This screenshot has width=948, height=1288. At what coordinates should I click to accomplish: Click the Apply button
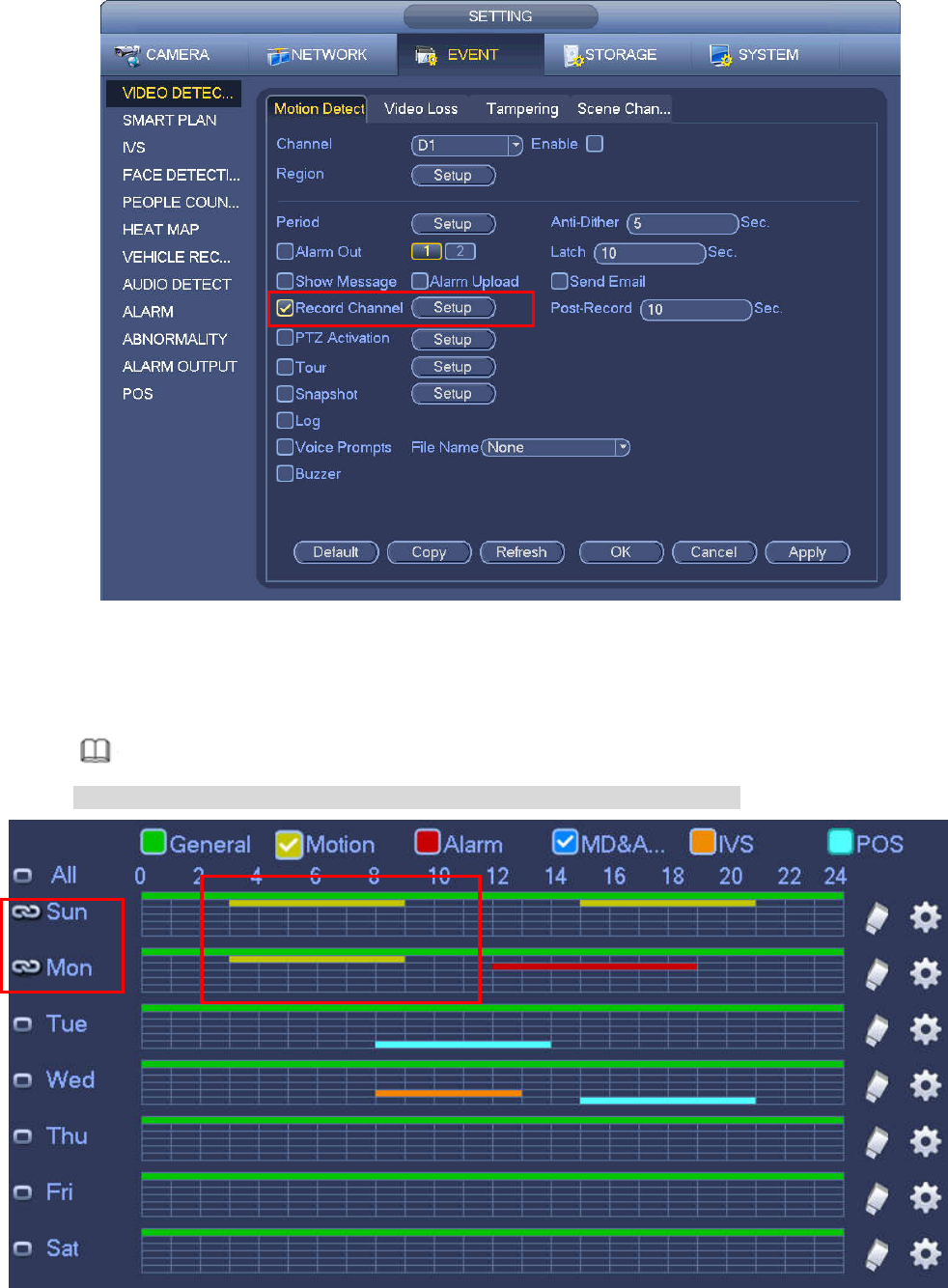(x=807, y=552)
